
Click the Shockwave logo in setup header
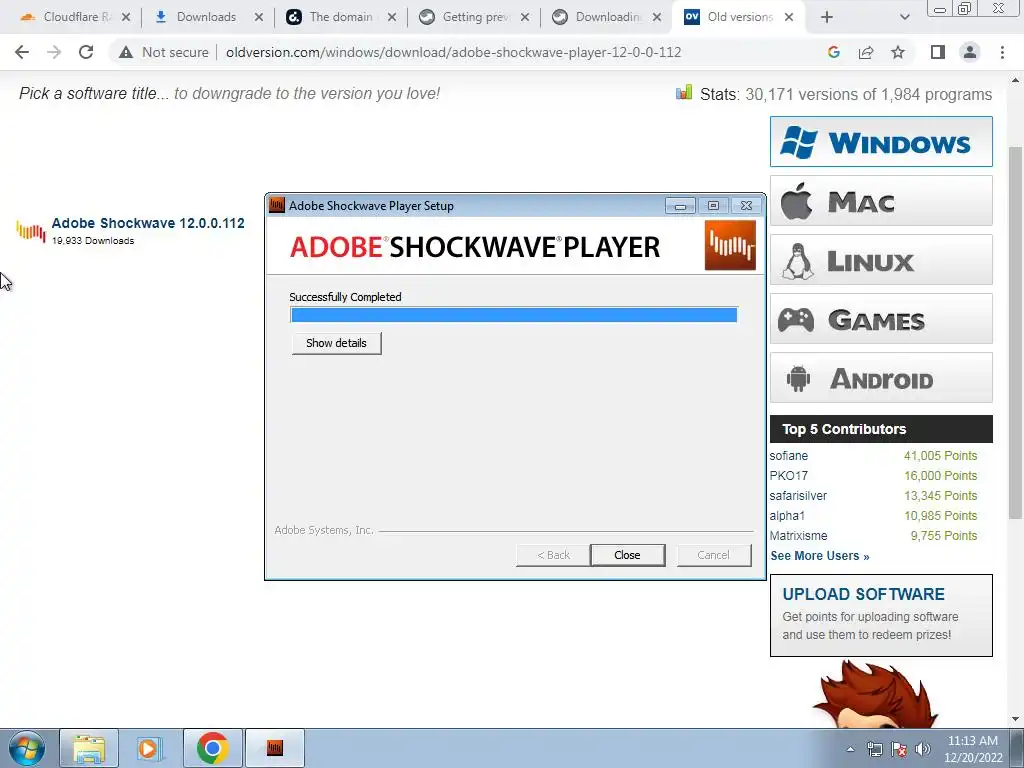730,246
